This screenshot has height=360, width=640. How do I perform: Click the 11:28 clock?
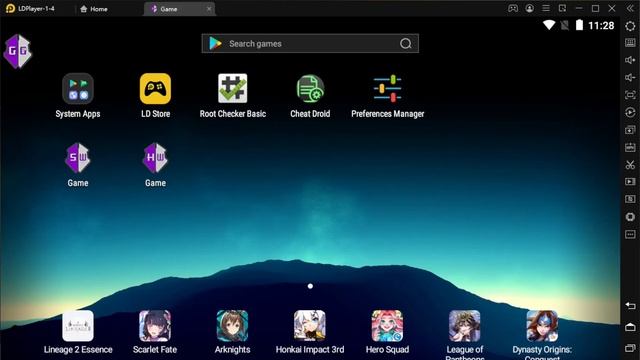click(x=601, y=25)
